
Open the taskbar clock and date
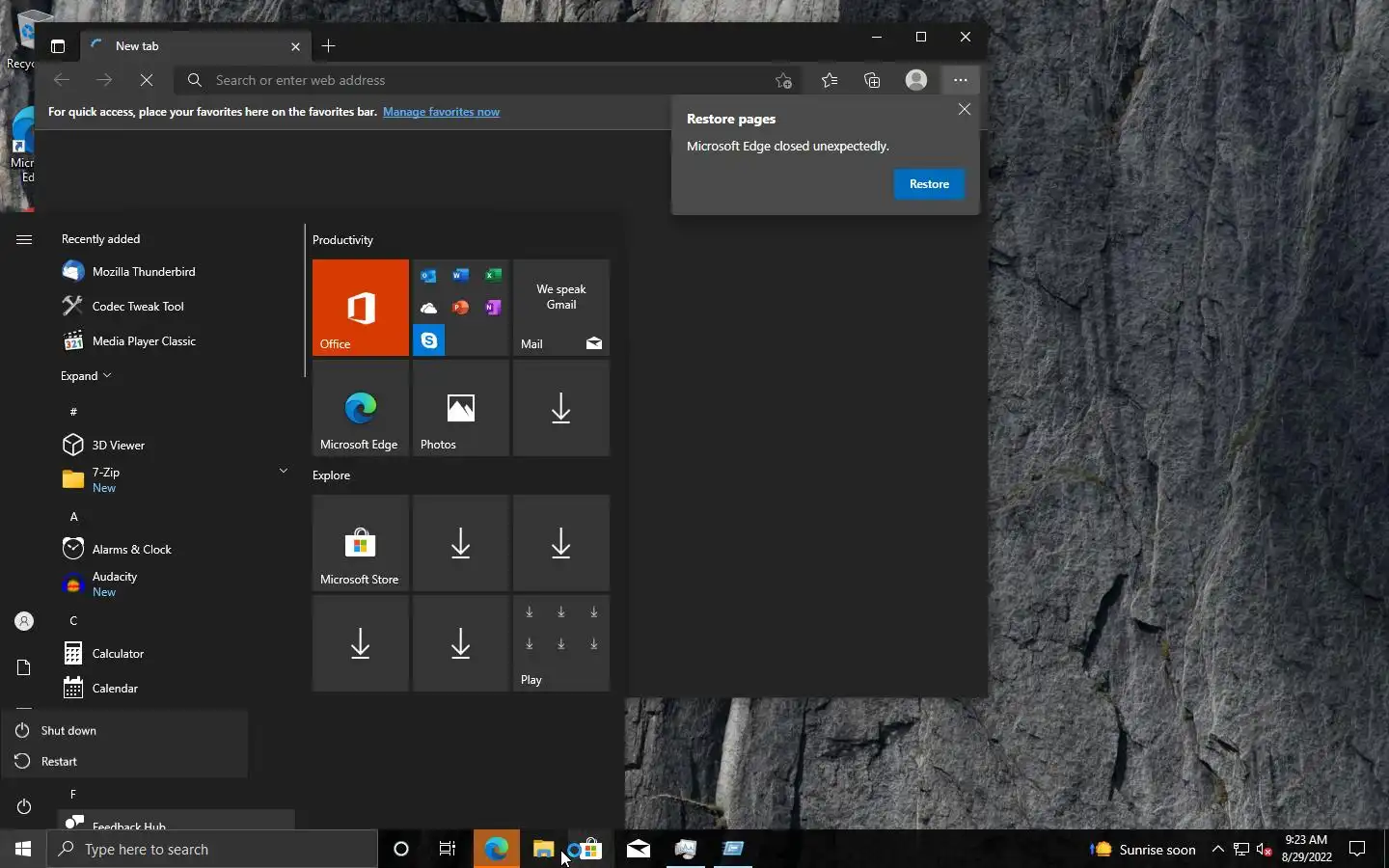point(1307,850)
